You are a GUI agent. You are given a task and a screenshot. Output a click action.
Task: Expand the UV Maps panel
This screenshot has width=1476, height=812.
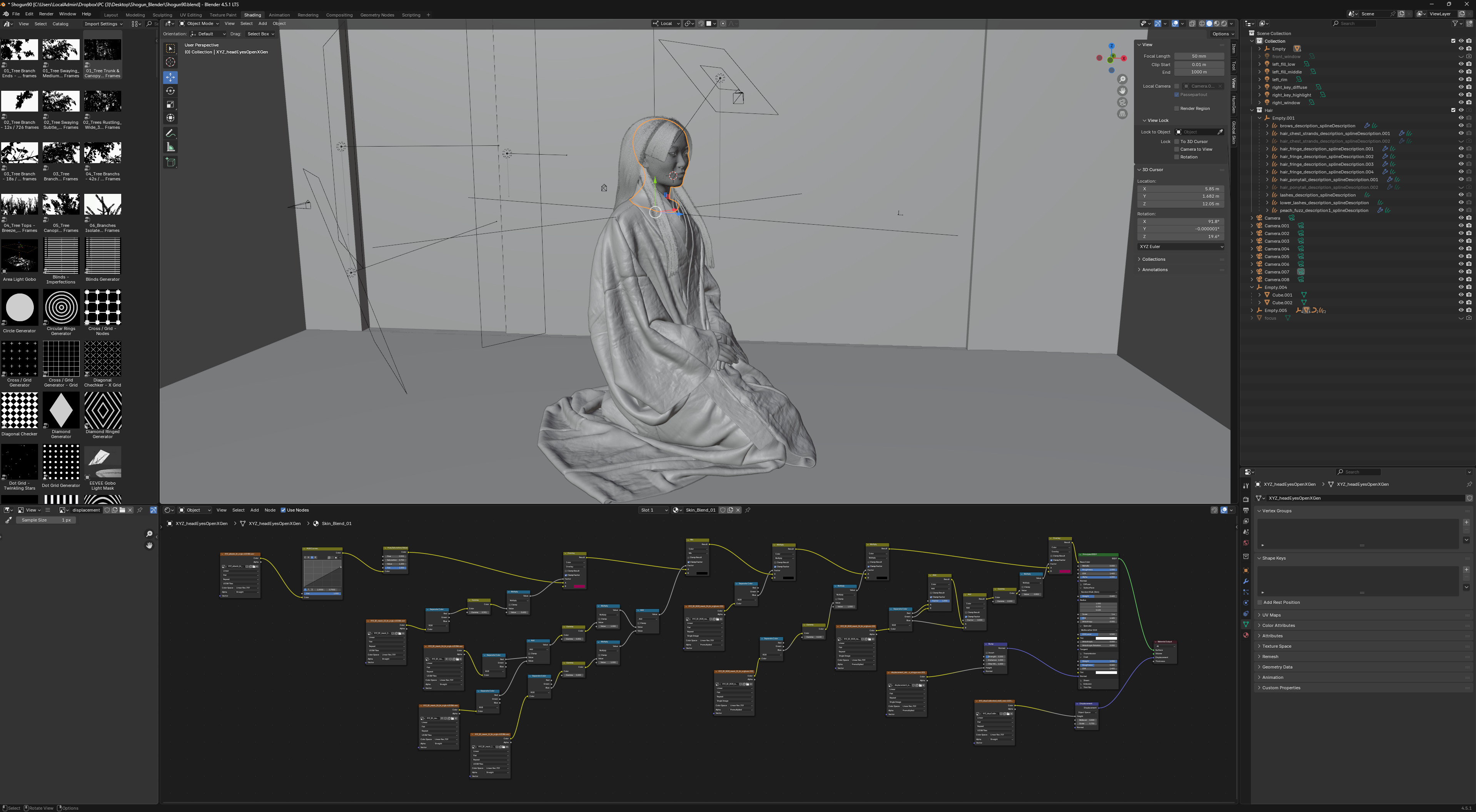[1271, 615]
